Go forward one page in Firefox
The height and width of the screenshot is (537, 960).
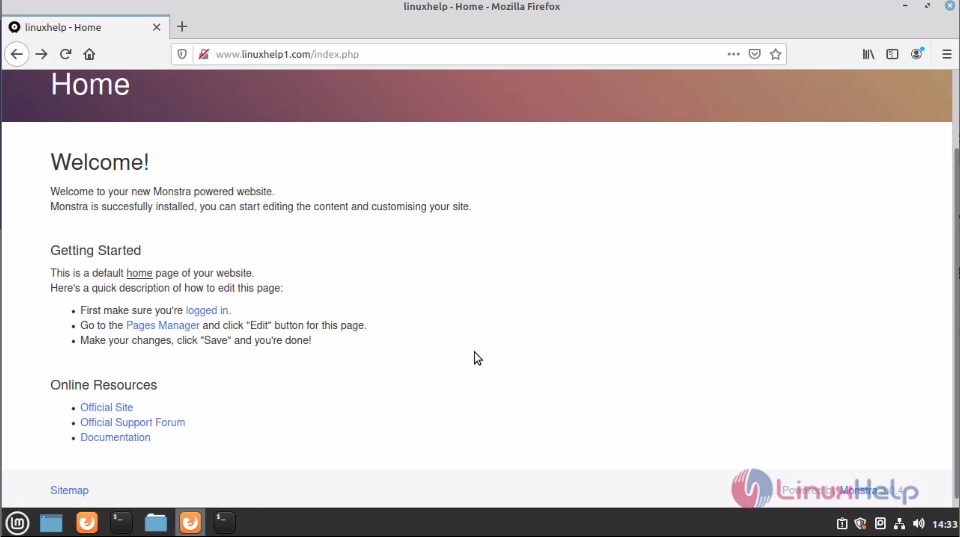click(41, 54)
